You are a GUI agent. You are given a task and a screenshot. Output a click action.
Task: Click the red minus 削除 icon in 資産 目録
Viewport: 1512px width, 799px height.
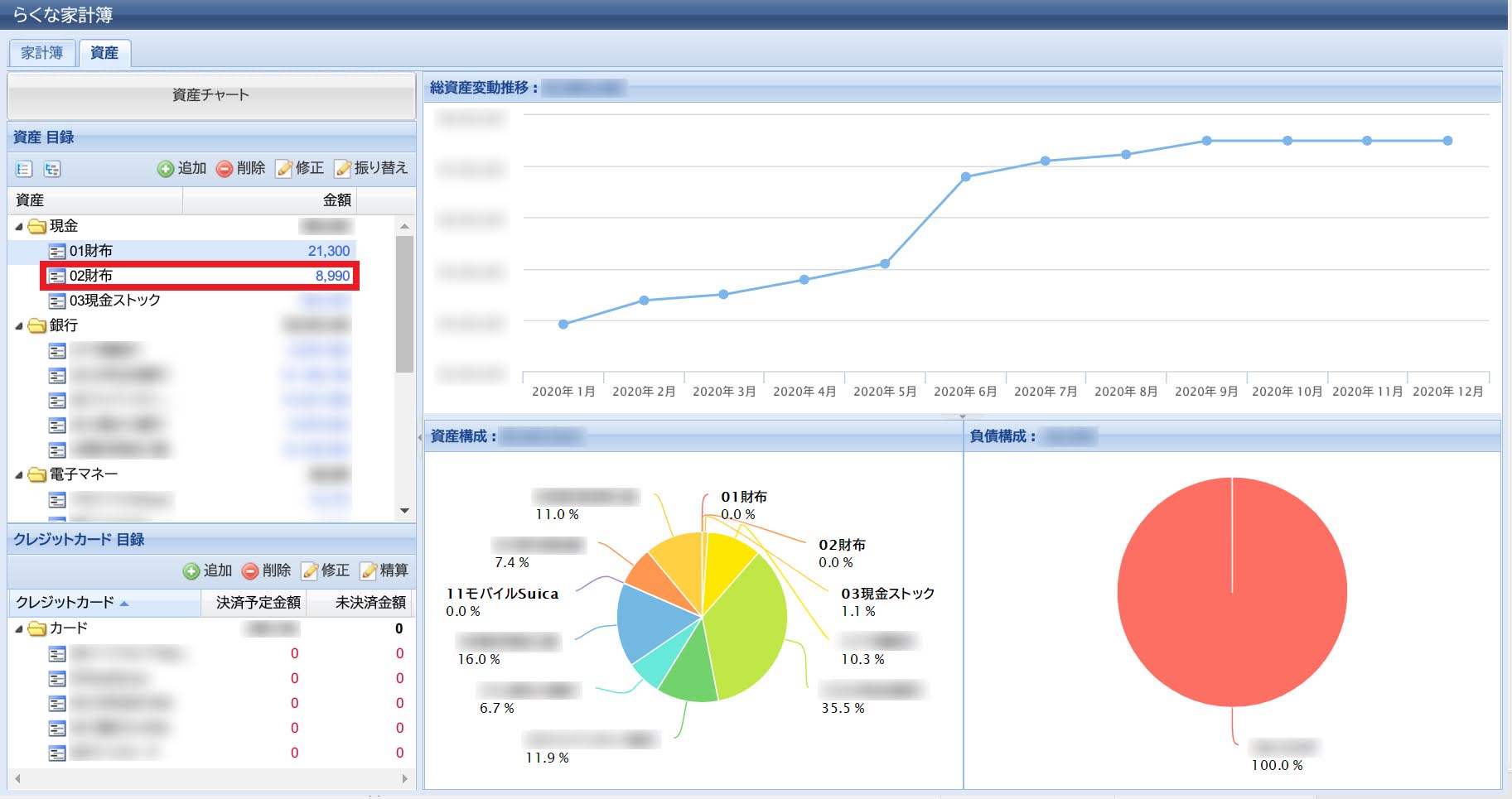pyautogui.click(x=224, y=169)
